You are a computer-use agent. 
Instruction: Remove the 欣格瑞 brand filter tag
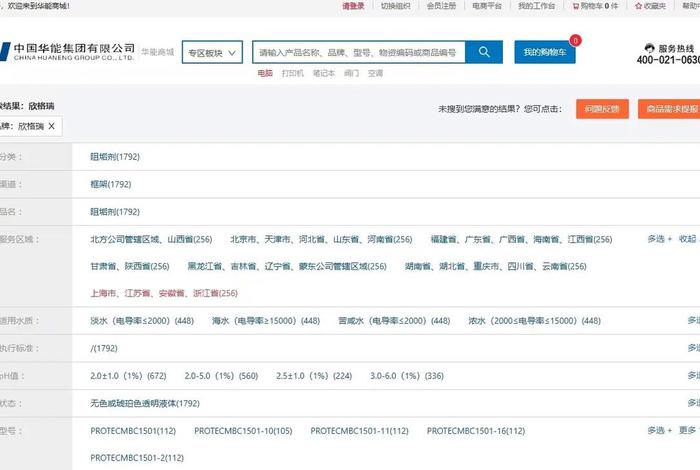tap(52, 126)
